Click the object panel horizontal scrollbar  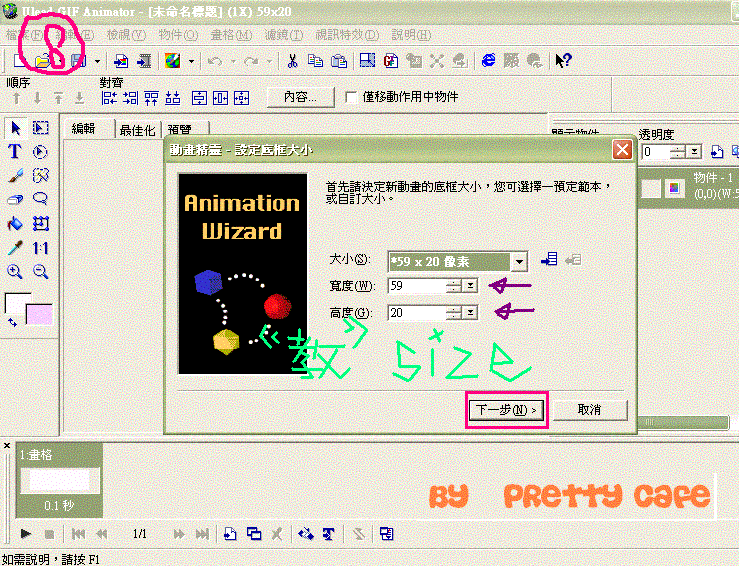(x=683, y=422)
